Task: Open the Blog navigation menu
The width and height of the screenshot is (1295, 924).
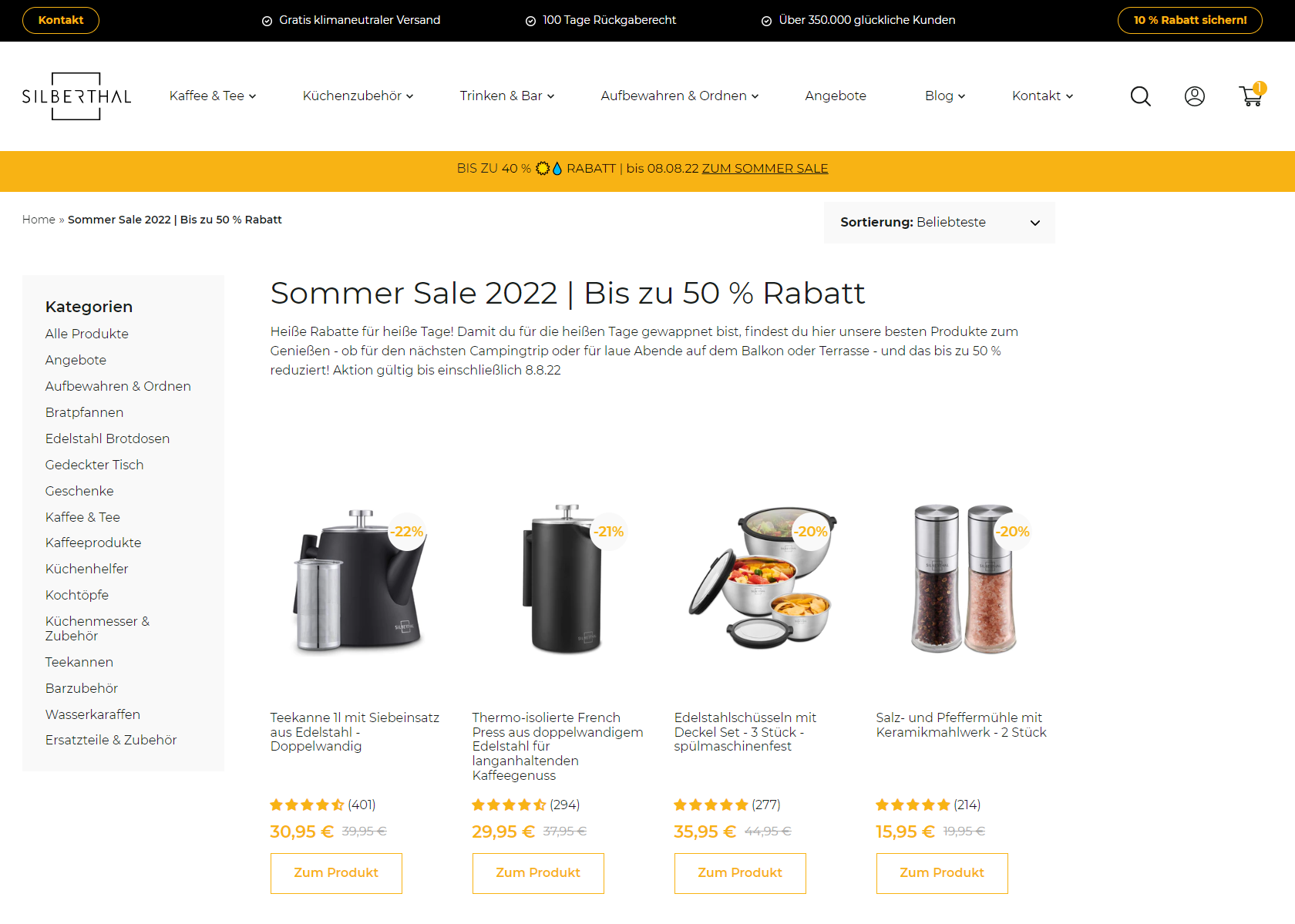Action: tap(945, 96)
